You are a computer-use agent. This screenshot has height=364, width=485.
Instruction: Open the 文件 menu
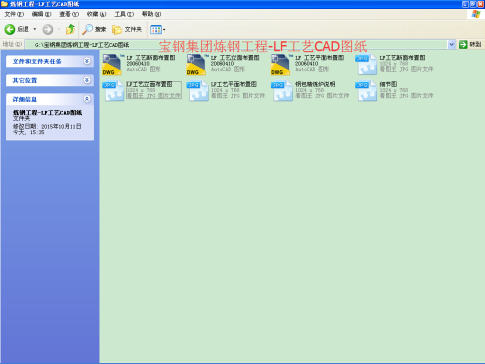(x=14, y=14)
